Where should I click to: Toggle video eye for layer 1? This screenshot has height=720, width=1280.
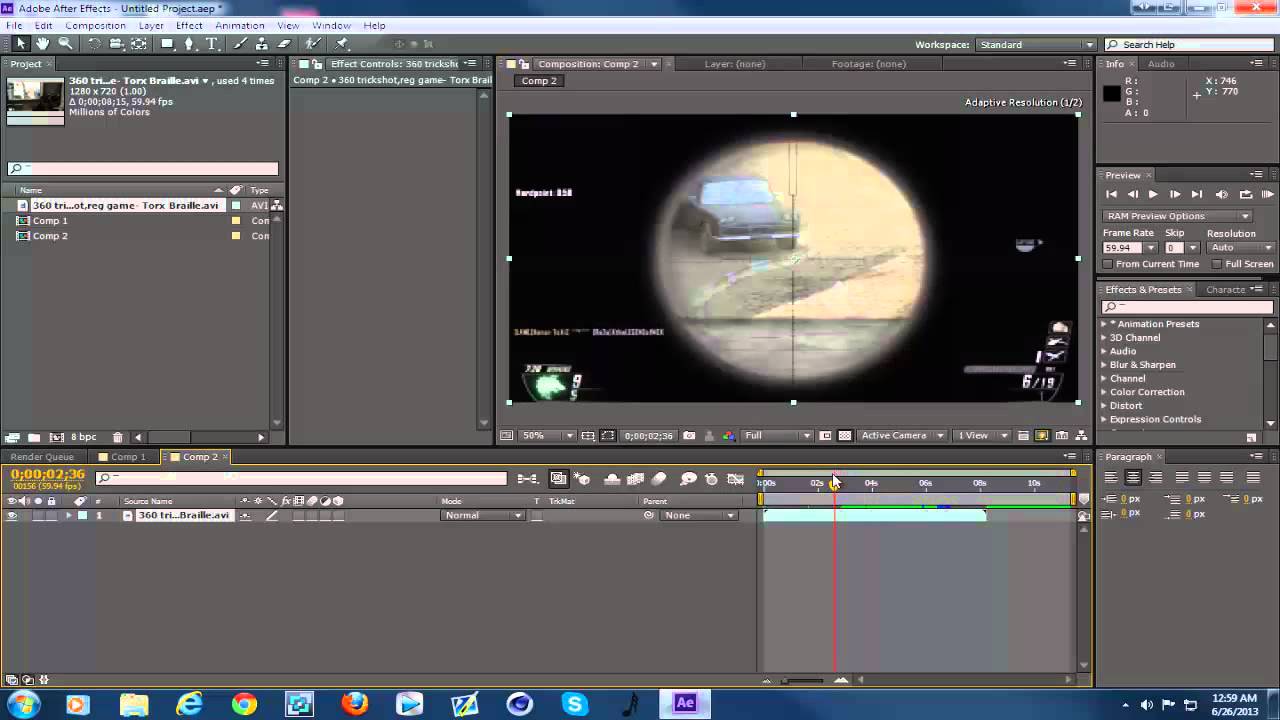(x=12, y=516)
